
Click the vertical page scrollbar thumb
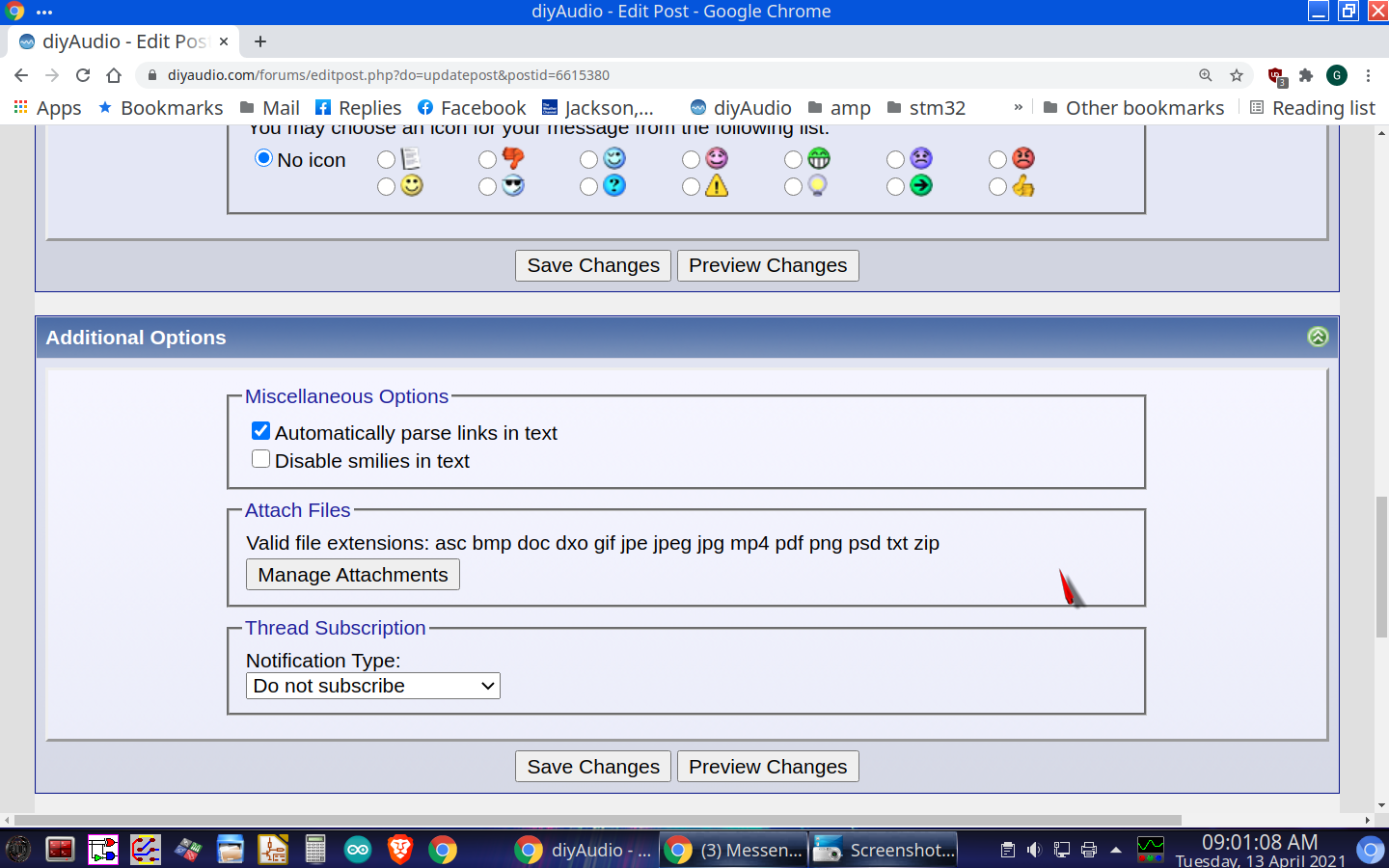click(1381, 567)
